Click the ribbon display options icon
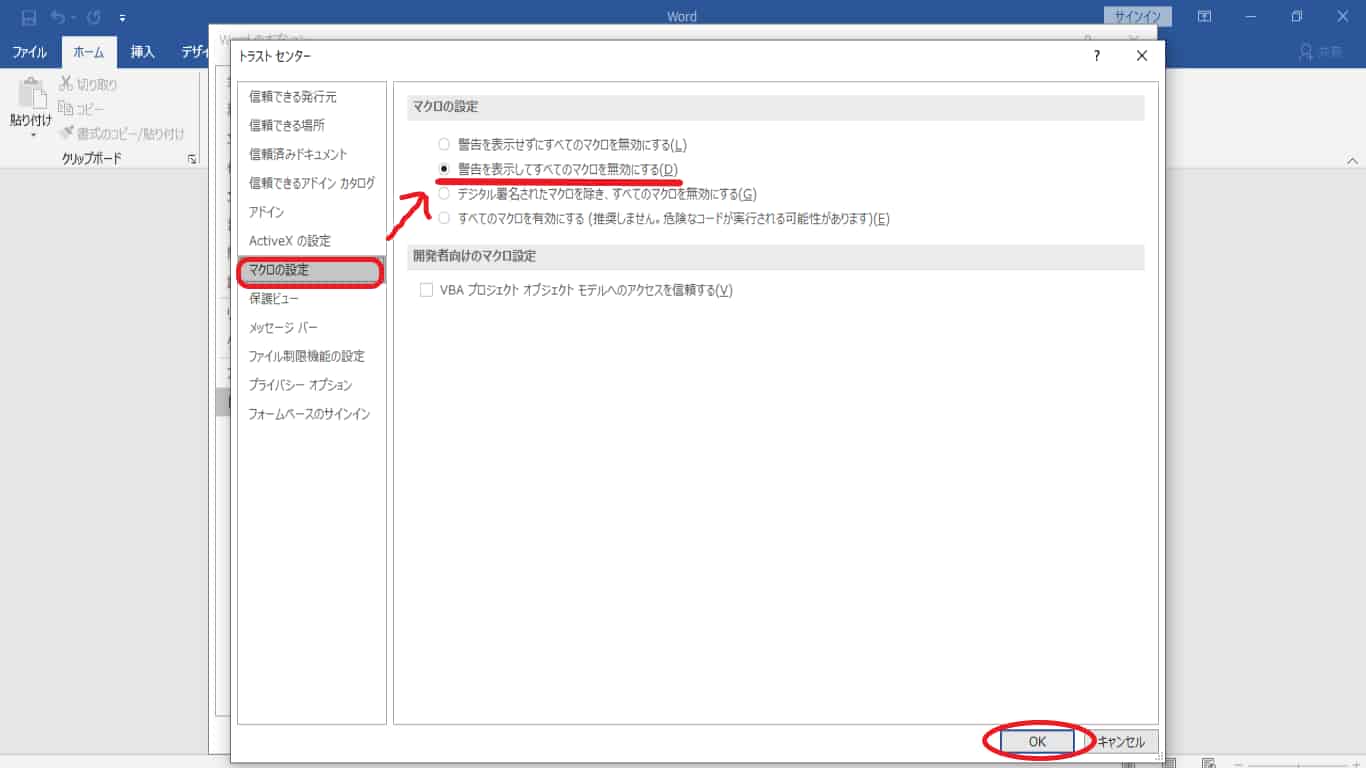 pyautogui.click(x=1204, y=15)
